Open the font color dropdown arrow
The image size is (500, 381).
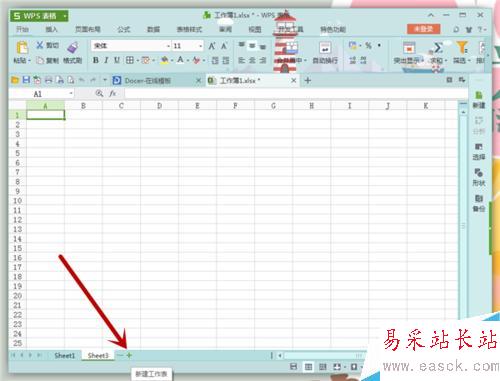pos(188,61)
